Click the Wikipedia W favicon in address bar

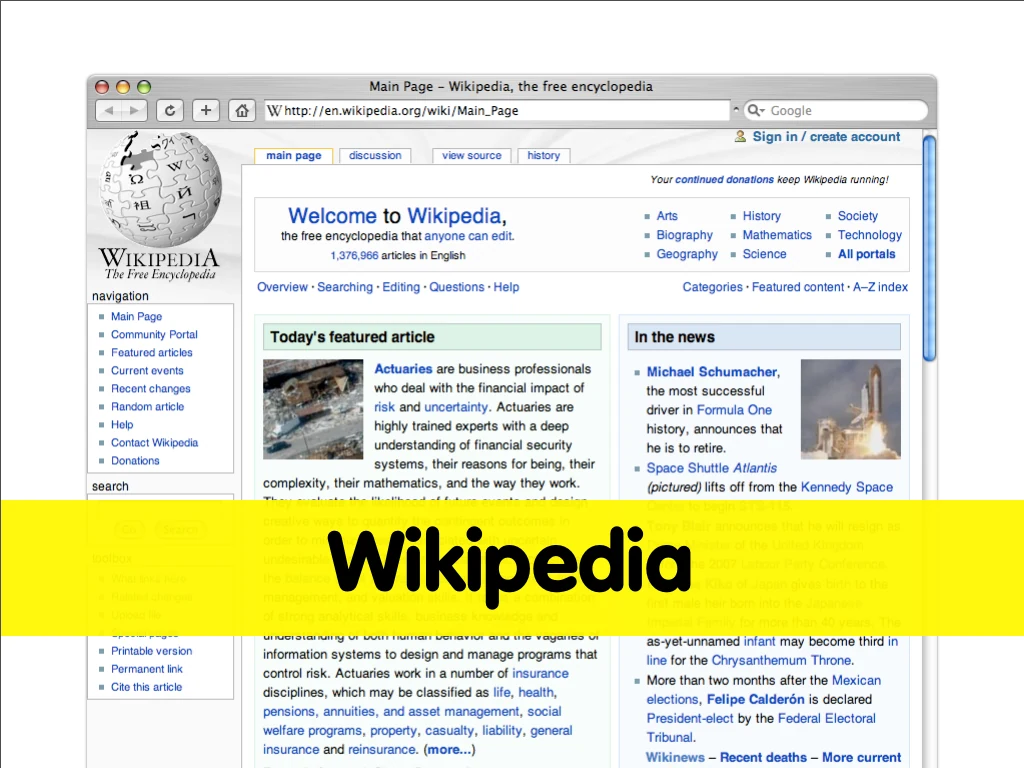[274, 110]
